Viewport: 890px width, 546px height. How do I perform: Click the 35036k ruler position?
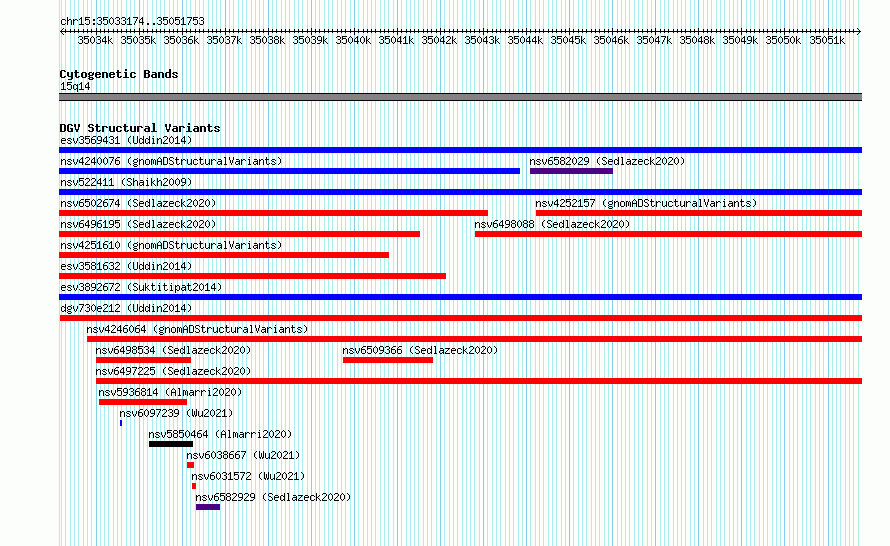(181, 40)
